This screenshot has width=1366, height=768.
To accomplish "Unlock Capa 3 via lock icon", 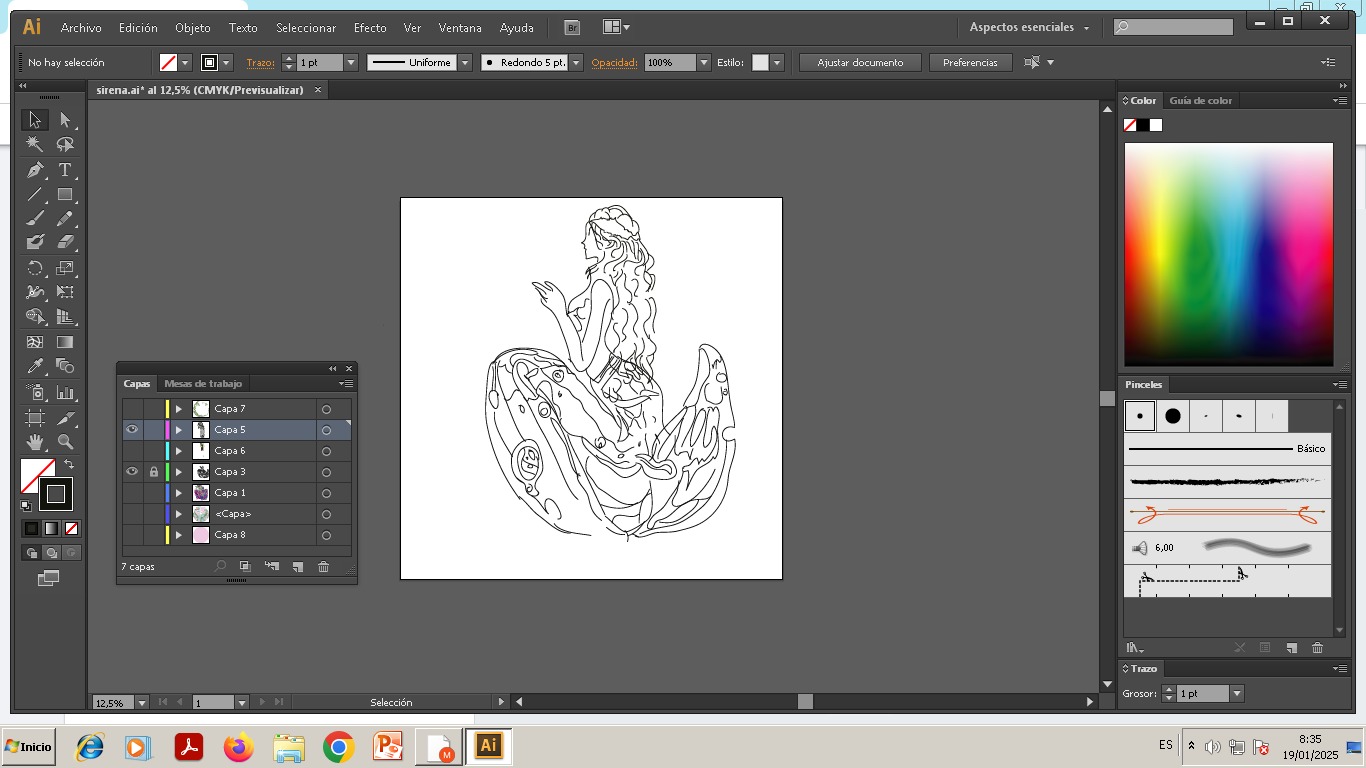I will tap(153, 472).
